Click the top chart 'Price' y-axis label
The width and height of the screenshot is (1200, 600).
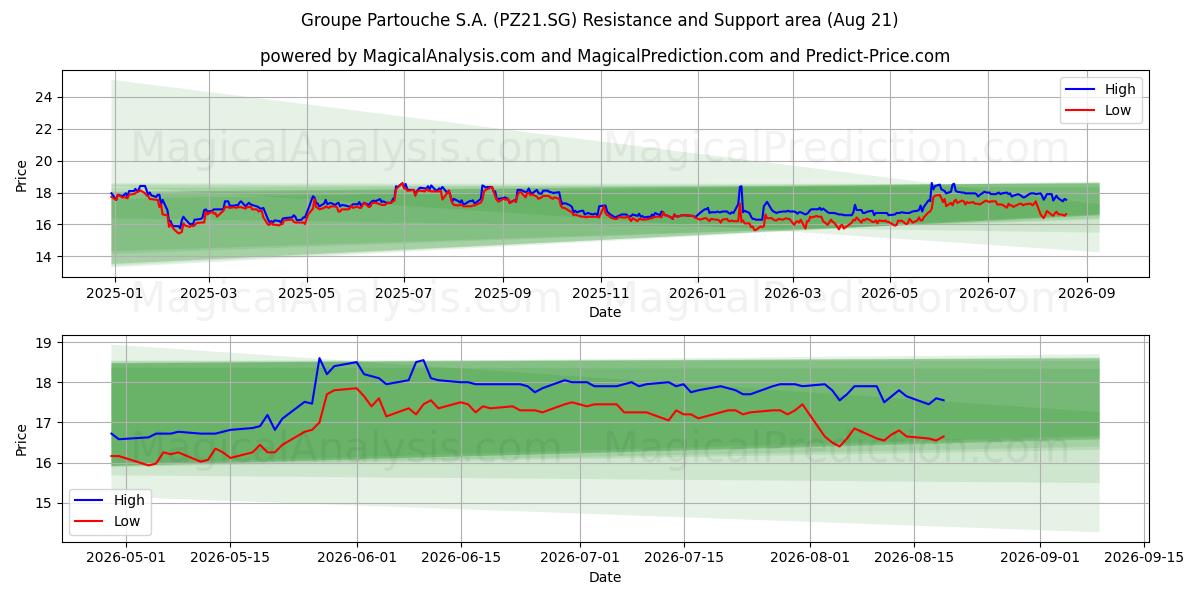click(22, 175)
